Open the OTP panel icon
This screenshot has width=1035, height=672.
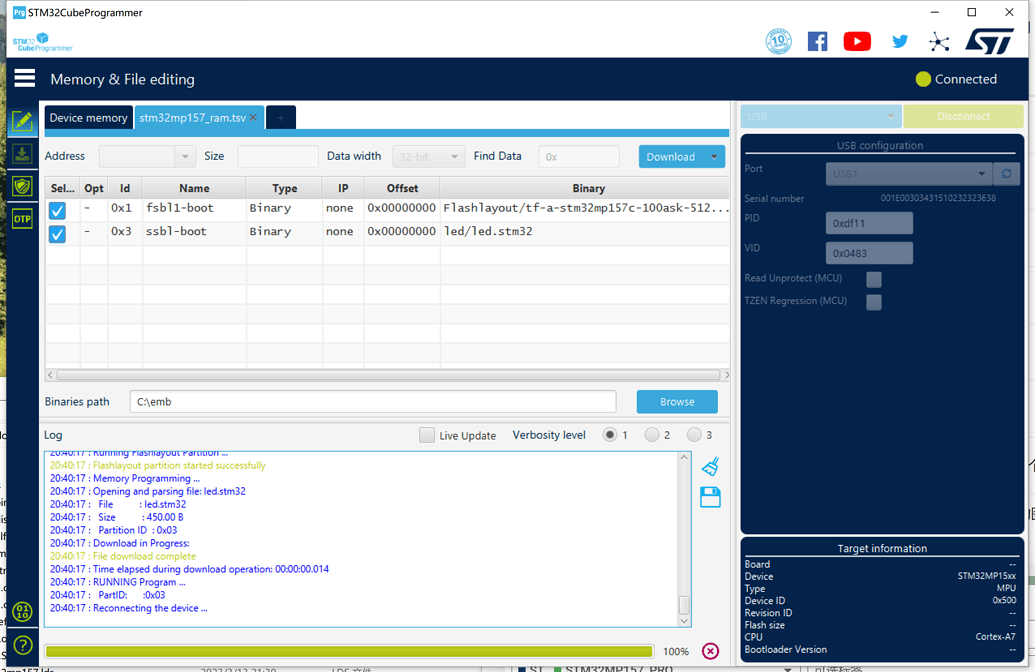click(x=22, y=218)
